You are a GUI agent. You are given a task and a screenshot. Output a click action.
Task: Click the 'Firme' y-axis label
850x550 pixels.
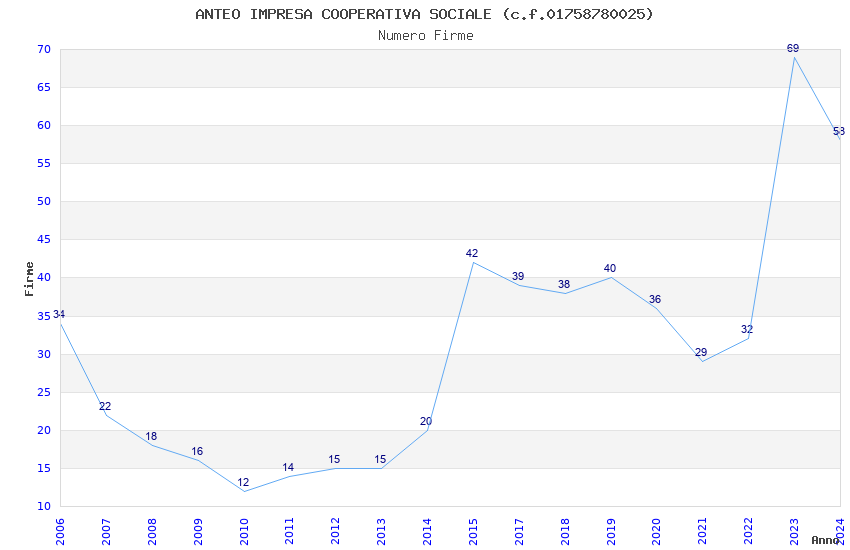pyautogui.click(x=29, y=279)
